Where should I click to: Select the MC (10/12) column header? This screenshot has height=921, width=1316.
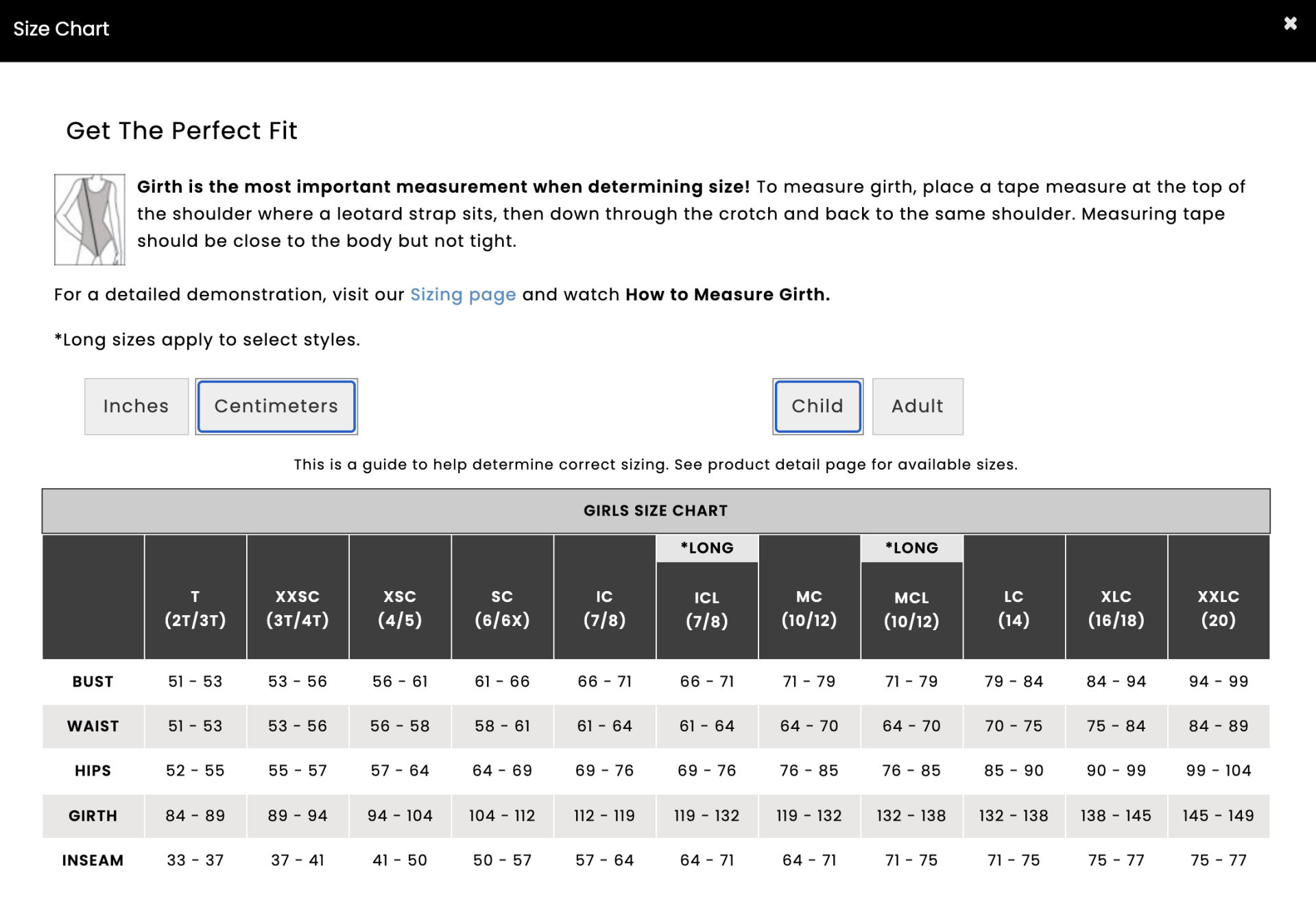[809, 608]
